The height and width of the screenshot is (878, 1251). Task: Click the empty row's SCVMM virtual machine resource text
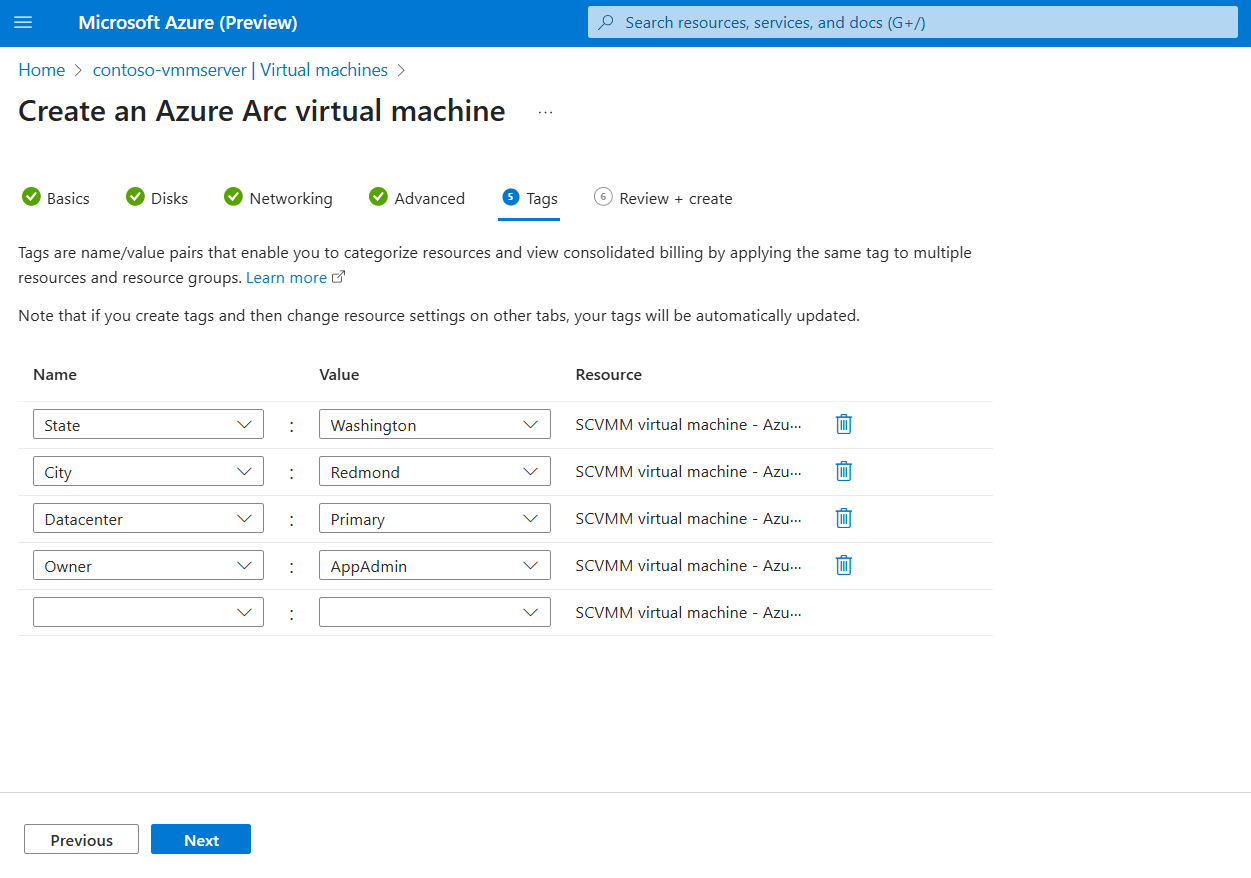[689, 612]
